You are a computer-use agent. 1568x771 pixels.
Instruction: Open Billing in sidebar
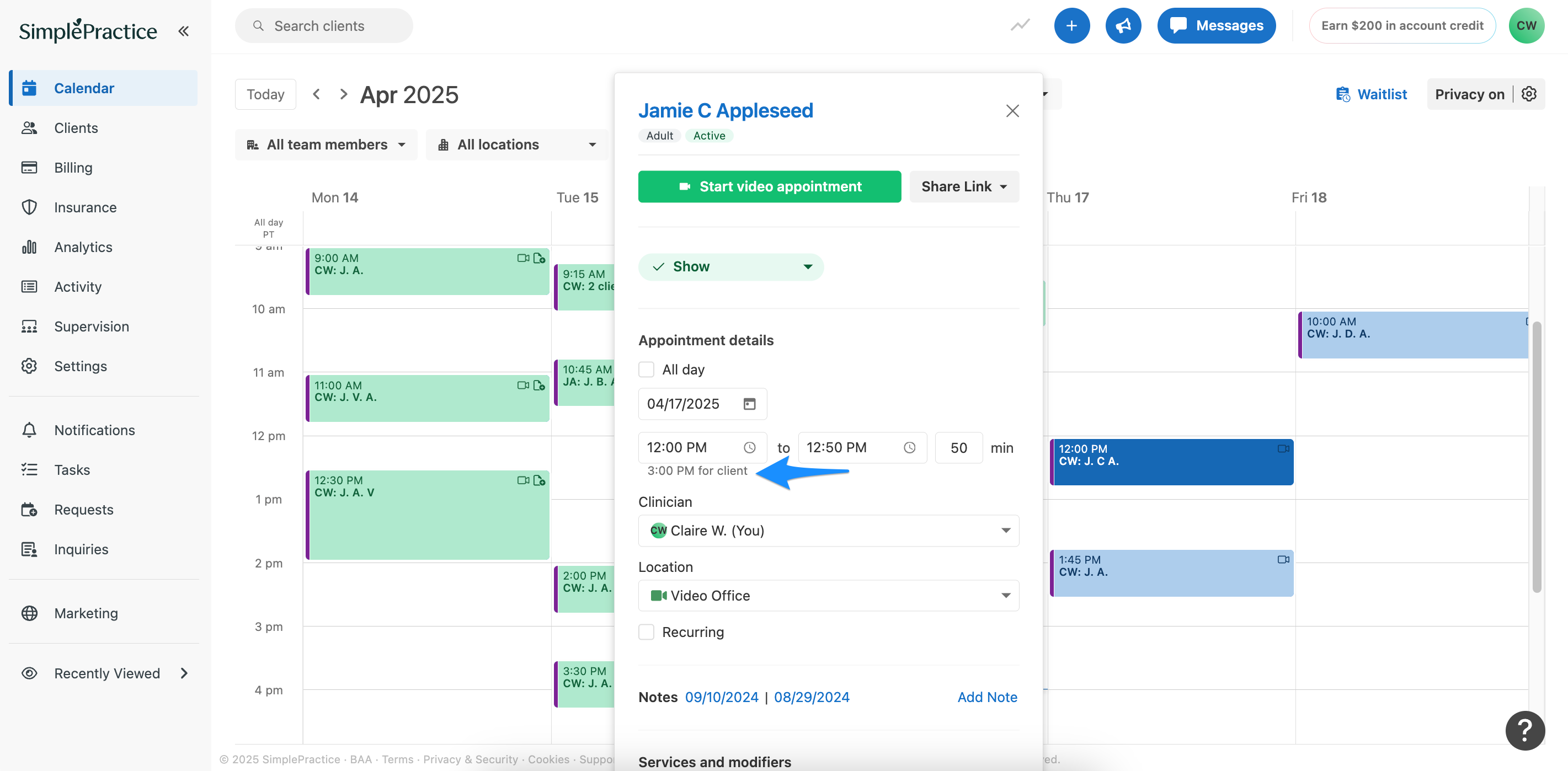[x=104, y=167]
